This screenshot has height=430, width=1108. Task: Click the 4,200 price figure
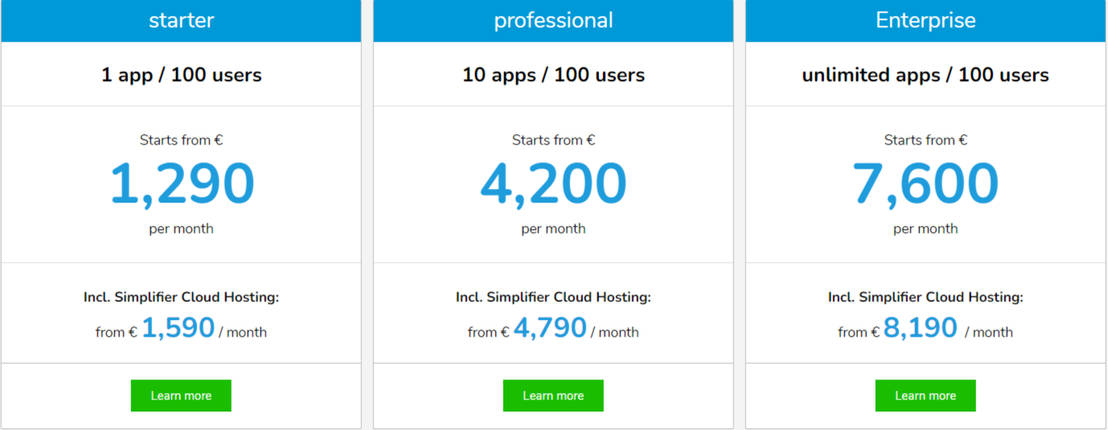point(553,184)
